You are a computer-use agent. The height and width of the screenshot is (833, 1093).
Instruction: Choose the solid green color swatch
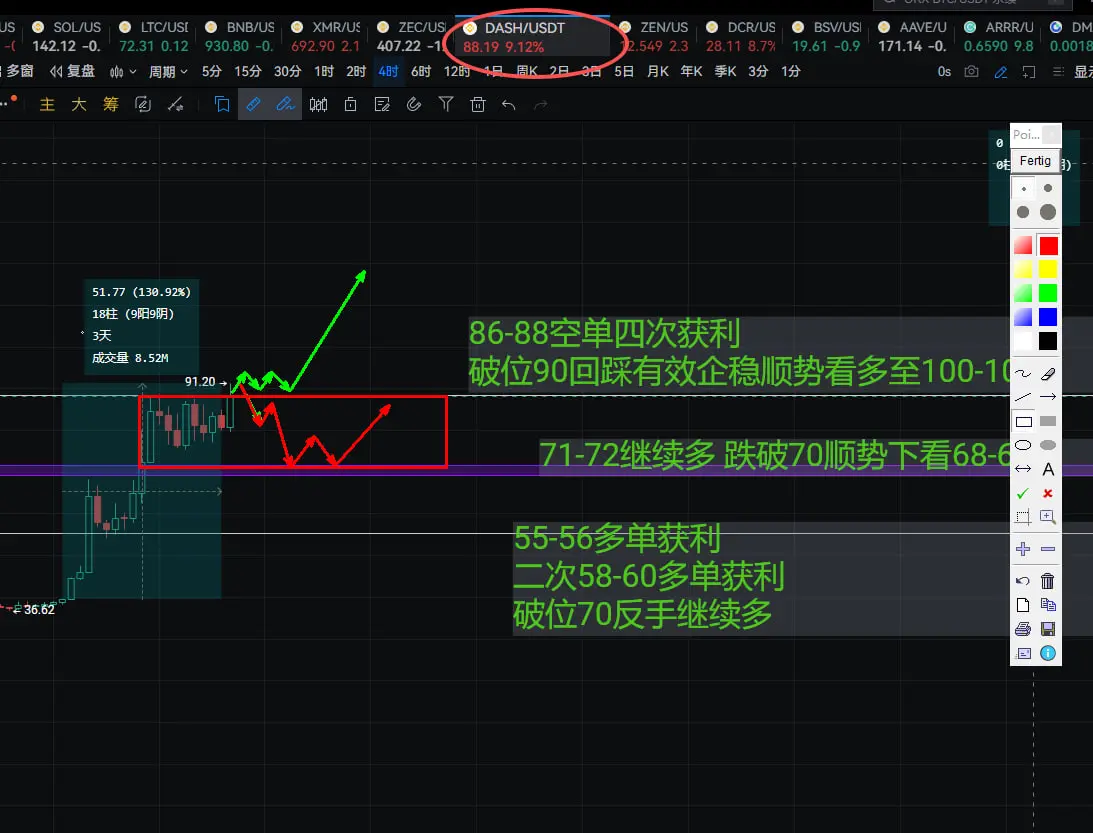pyautogui.click(x=1048, y=293)
